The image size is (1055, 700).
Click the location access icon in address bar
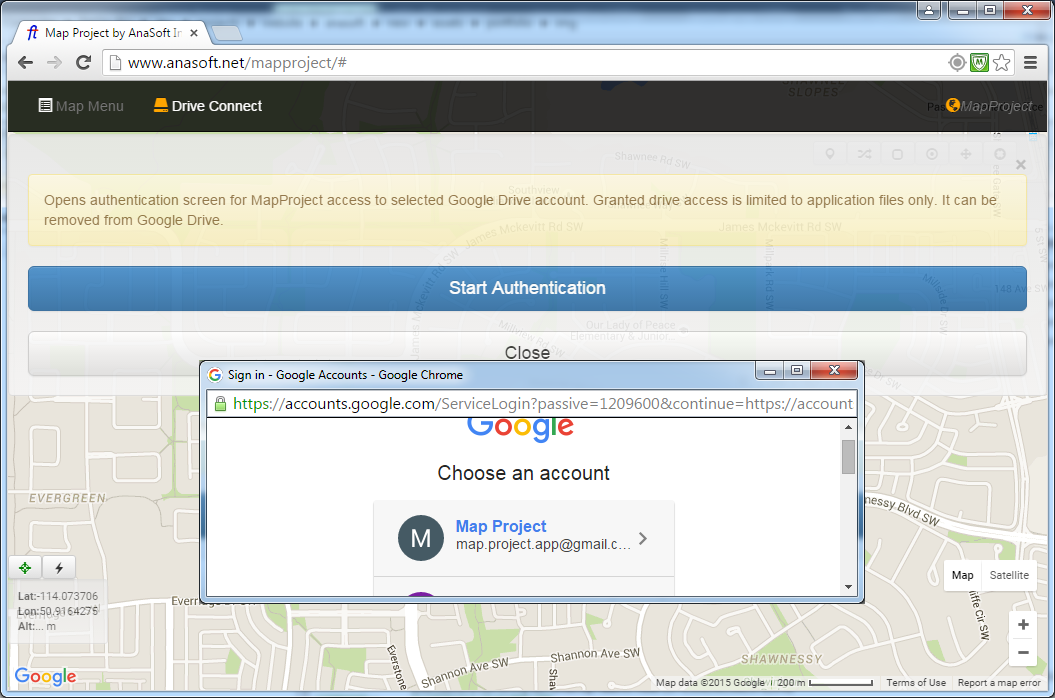[x=957, y=63]
